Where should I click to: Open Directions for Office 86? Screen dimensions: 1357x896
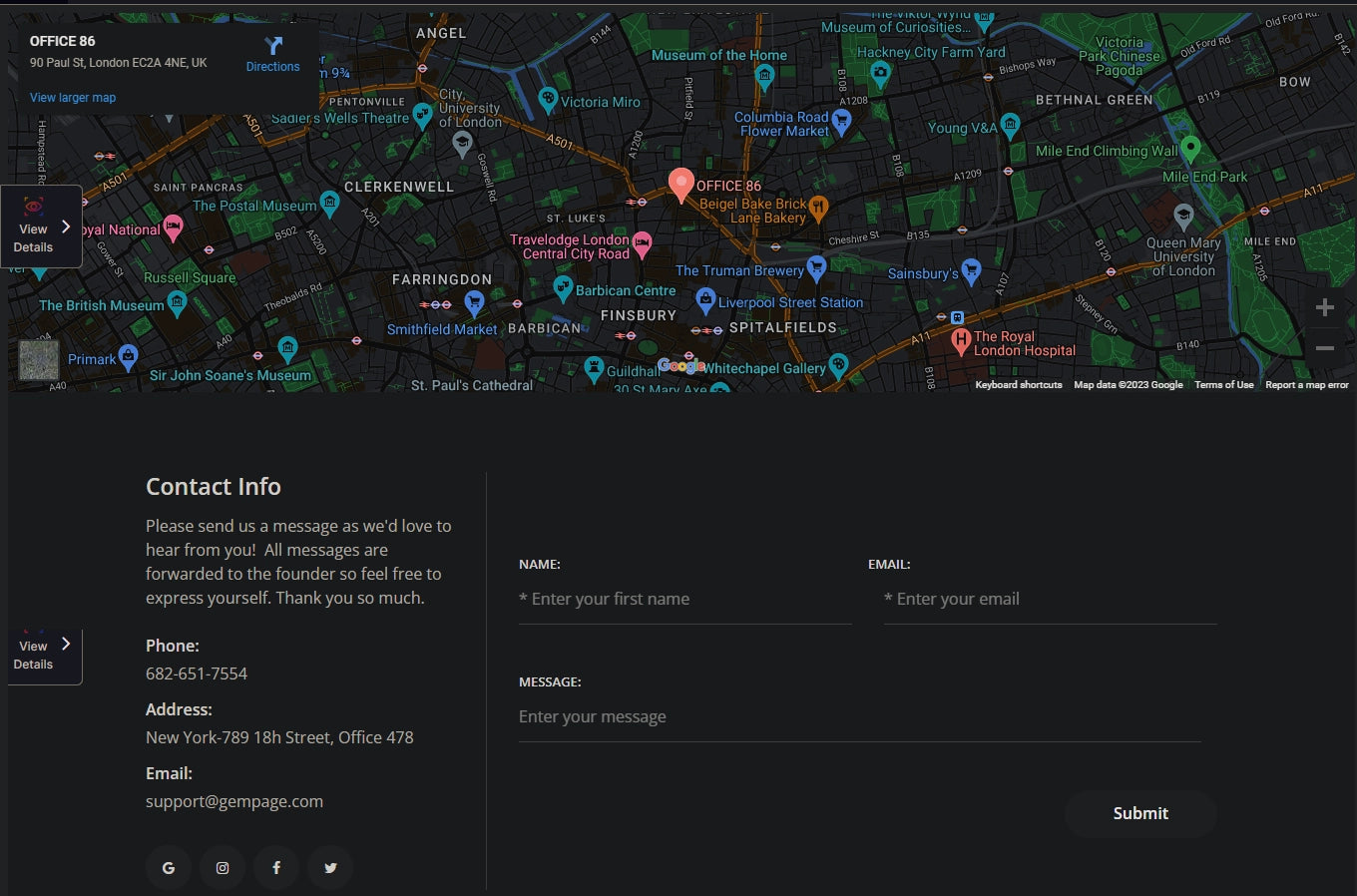tap(272, 54)
